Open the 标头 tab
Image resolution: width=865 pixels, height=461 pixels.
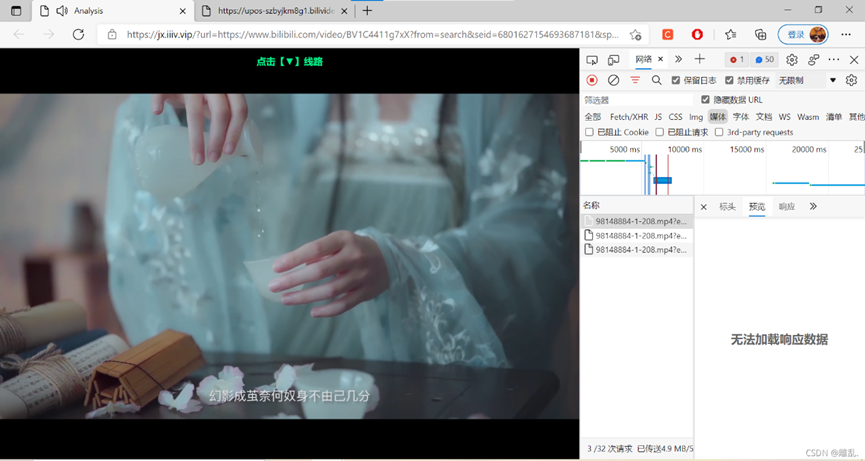(727, 207)
